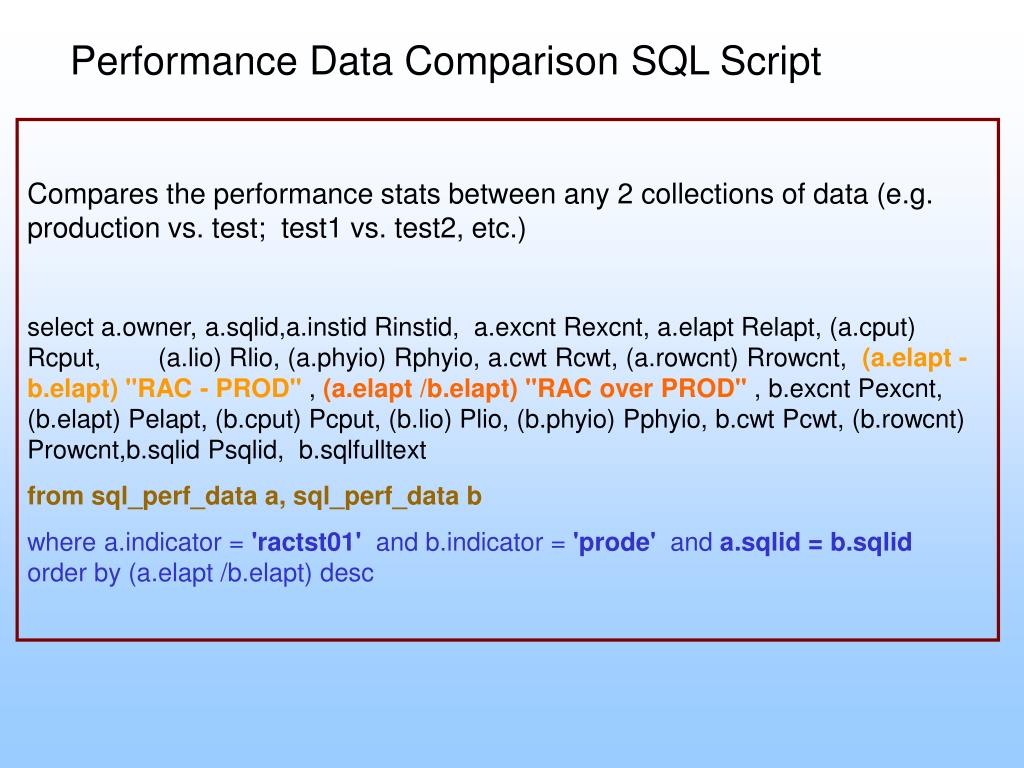Click the 'Compares the performance stats' description paragraph
1024x768 pixels.
coord(480,211)
